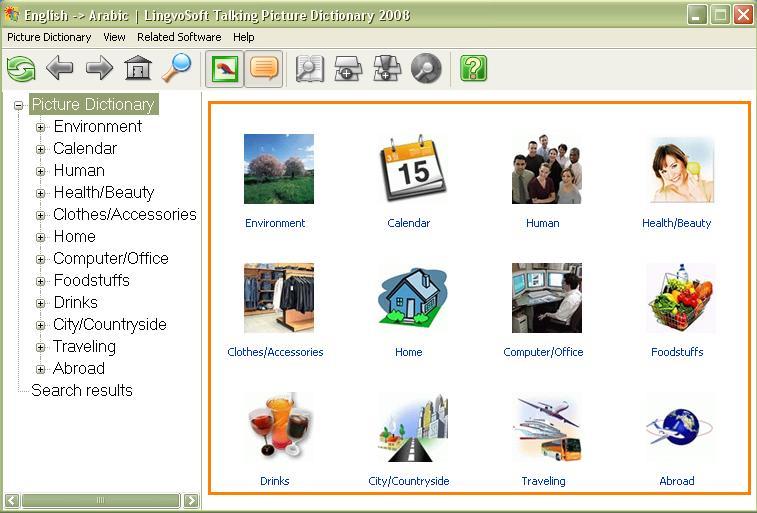Select Picture Dictionary in the tree
Image resolution: width=757 pixels, height=513 pixels.
[x=94, y=104]
